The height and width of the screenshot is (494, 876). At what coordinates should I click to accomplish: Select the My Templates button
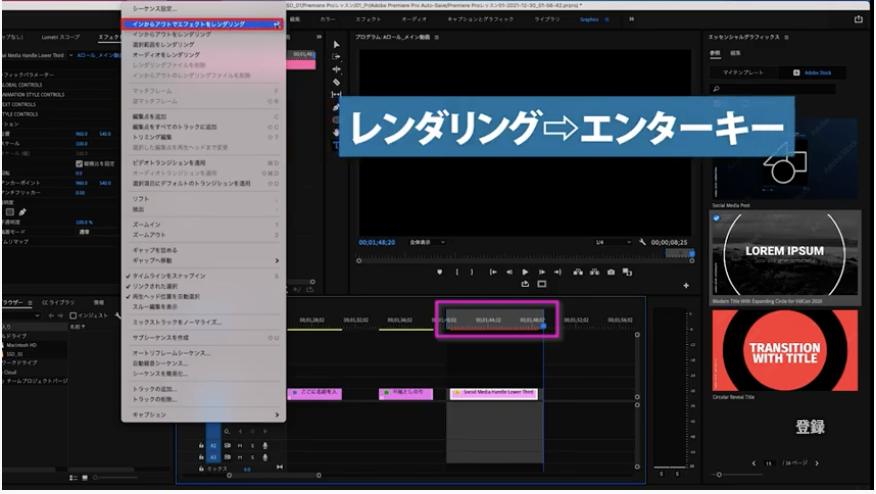tap(742, 73)
